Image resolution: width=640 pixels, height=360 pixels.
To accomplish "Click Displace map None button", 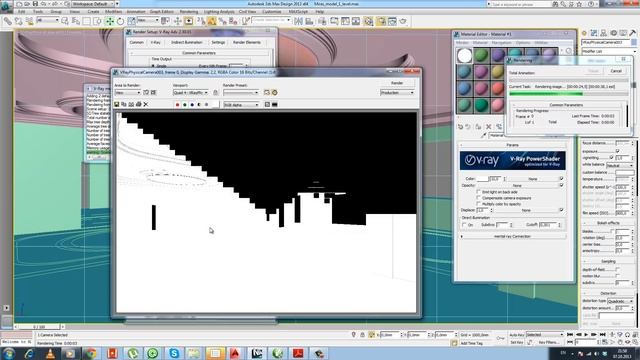I will pos(526,210).
